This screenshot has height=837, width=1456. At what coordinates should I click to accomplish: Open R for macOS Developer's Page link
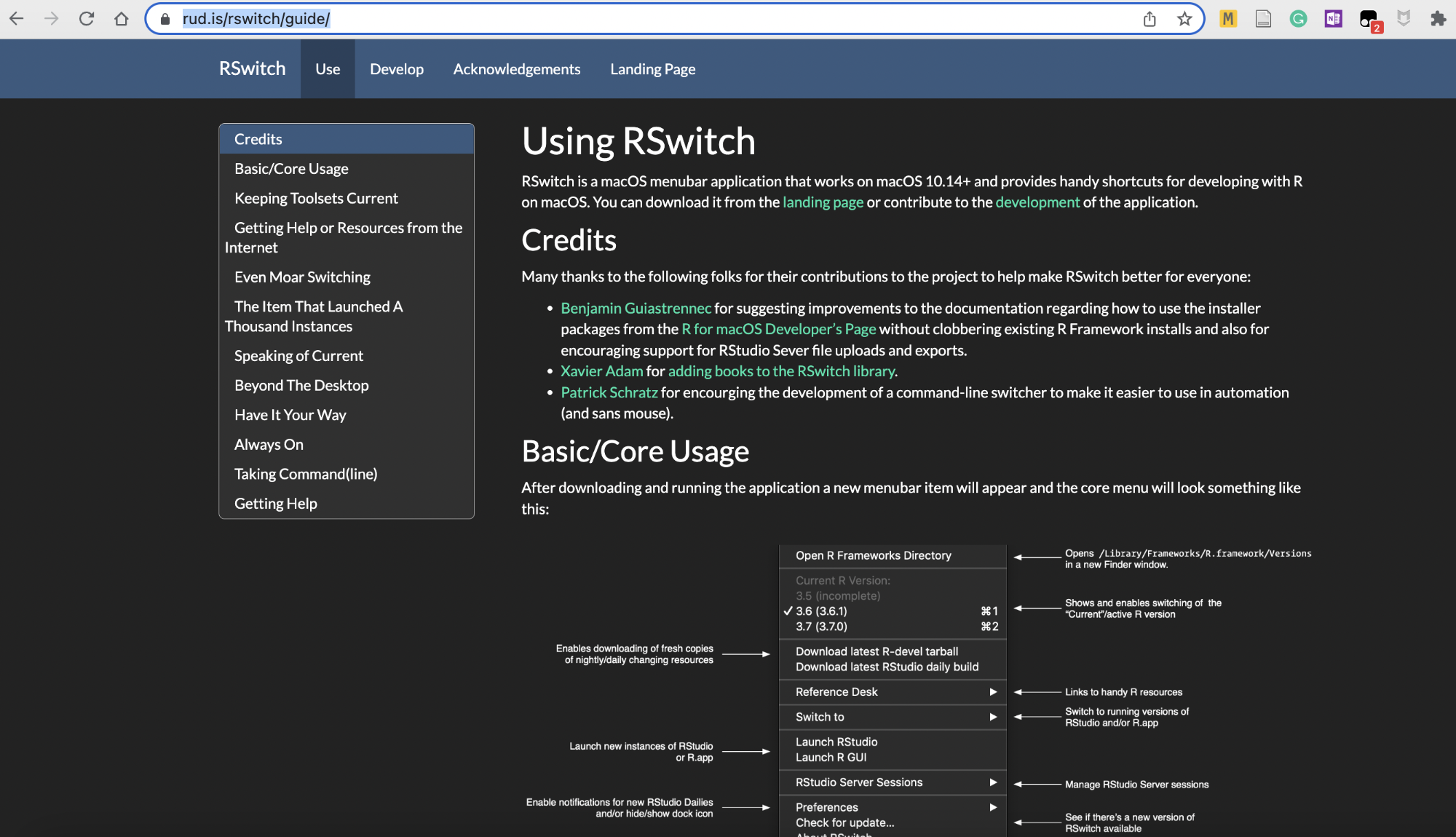click(x=779, y=329)
